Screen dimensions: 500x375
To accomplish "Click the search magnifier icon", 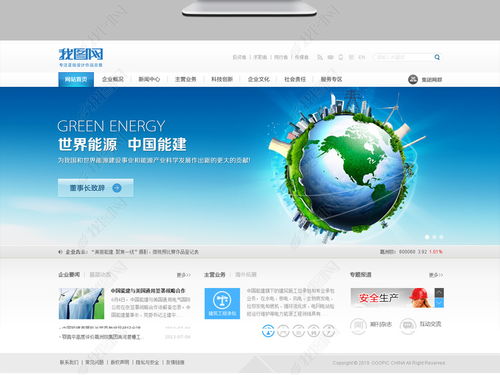I will (x=437, y=57).
